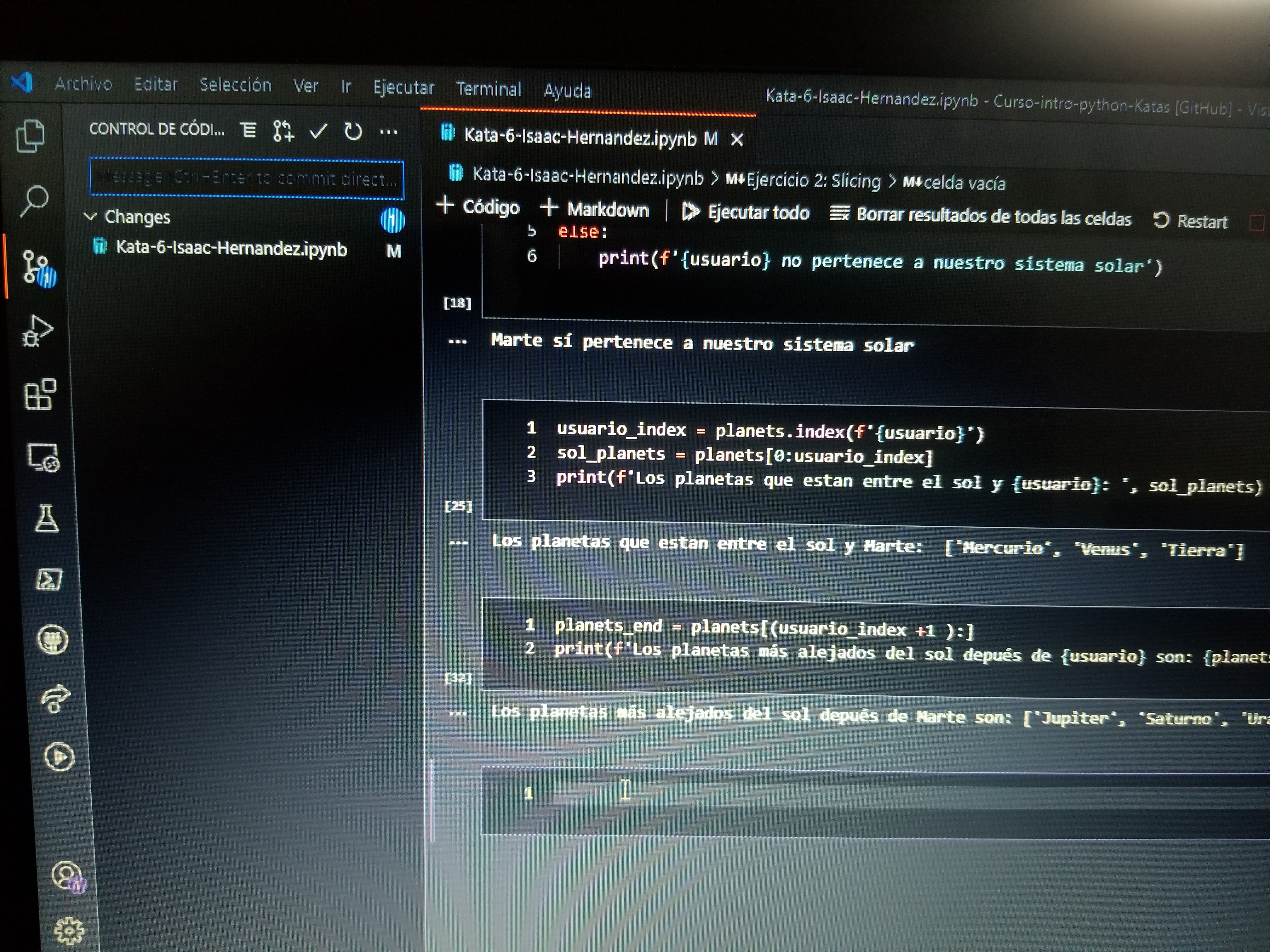Restart the notebook kernel
The width and height of the screenshot is (1270, 952).
[x=1190, y=221]
